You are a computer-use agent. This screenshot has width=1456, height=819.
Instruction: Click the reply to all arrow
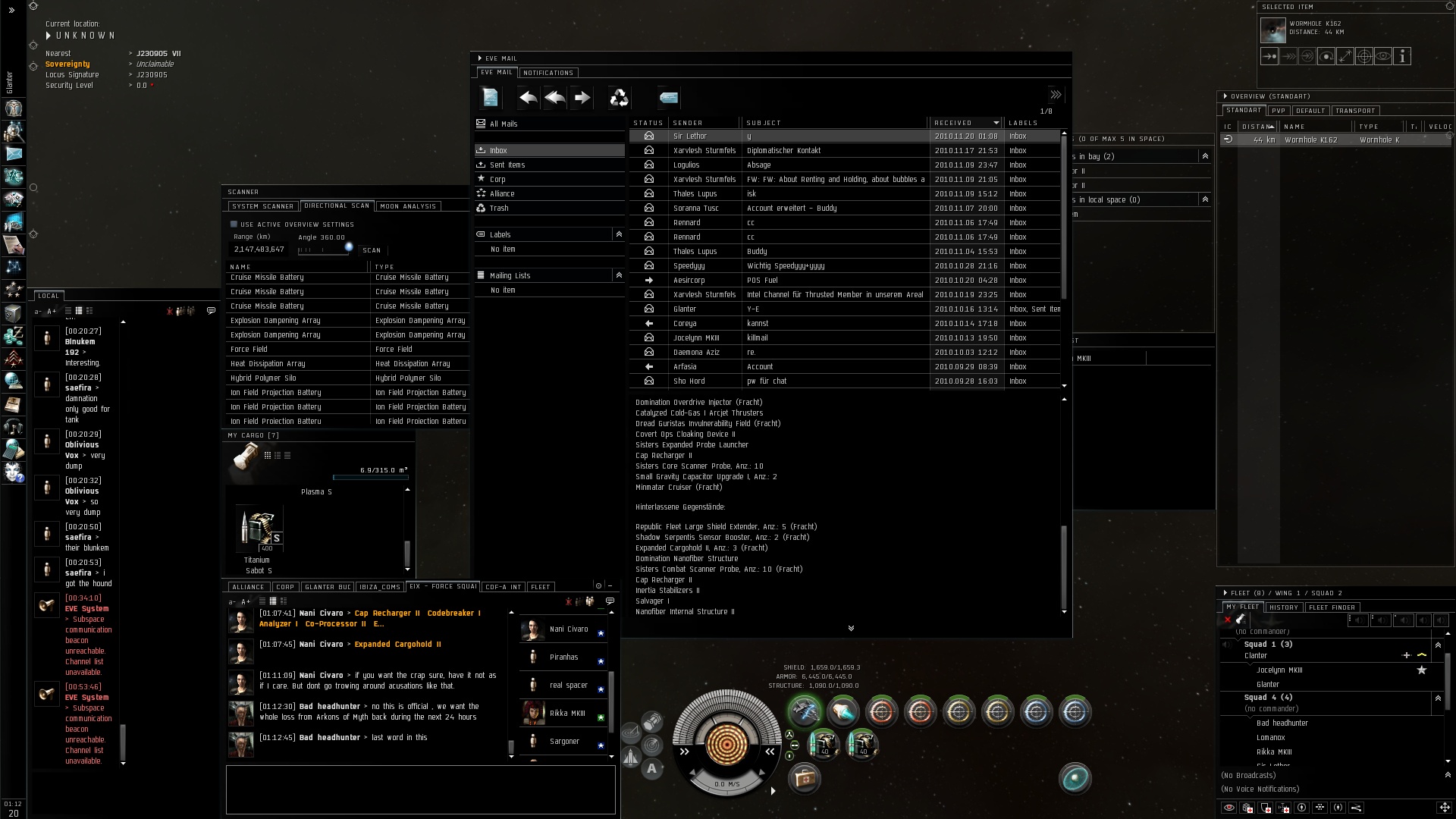555,97
